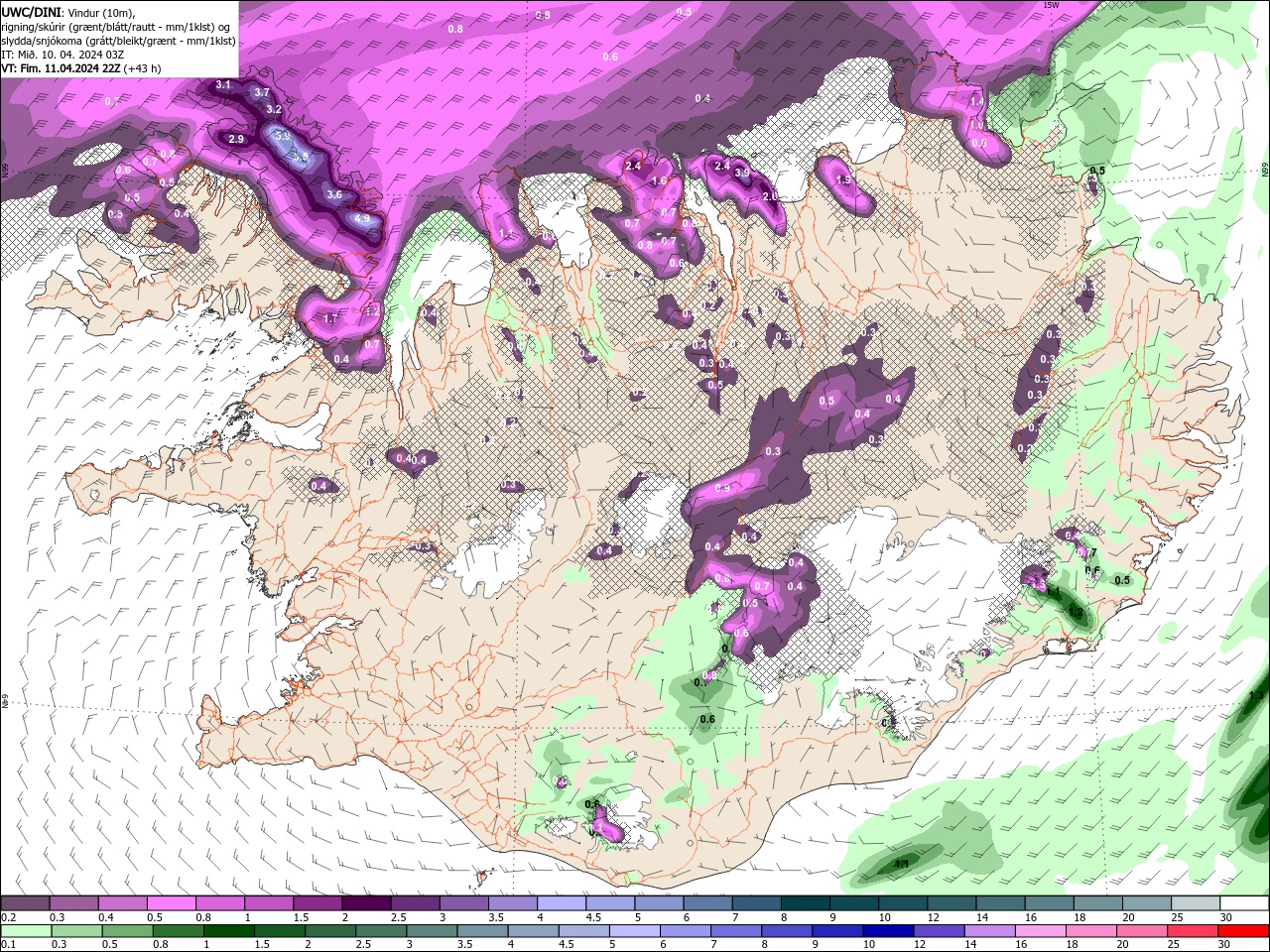Click the "UWC/DINI: Vindur (10m)," title line

tap(67, 12)
